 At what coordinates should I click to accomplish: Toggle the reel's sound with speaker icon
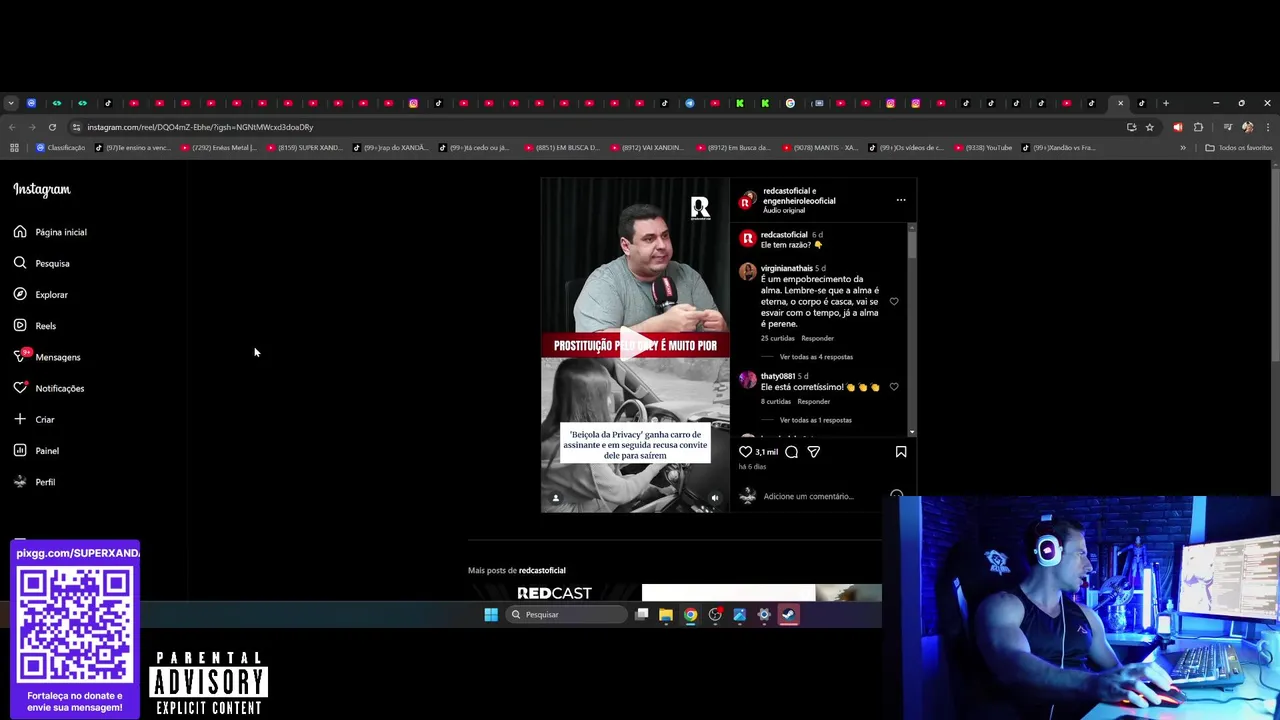pyautogui.click(x=714, y=498)
